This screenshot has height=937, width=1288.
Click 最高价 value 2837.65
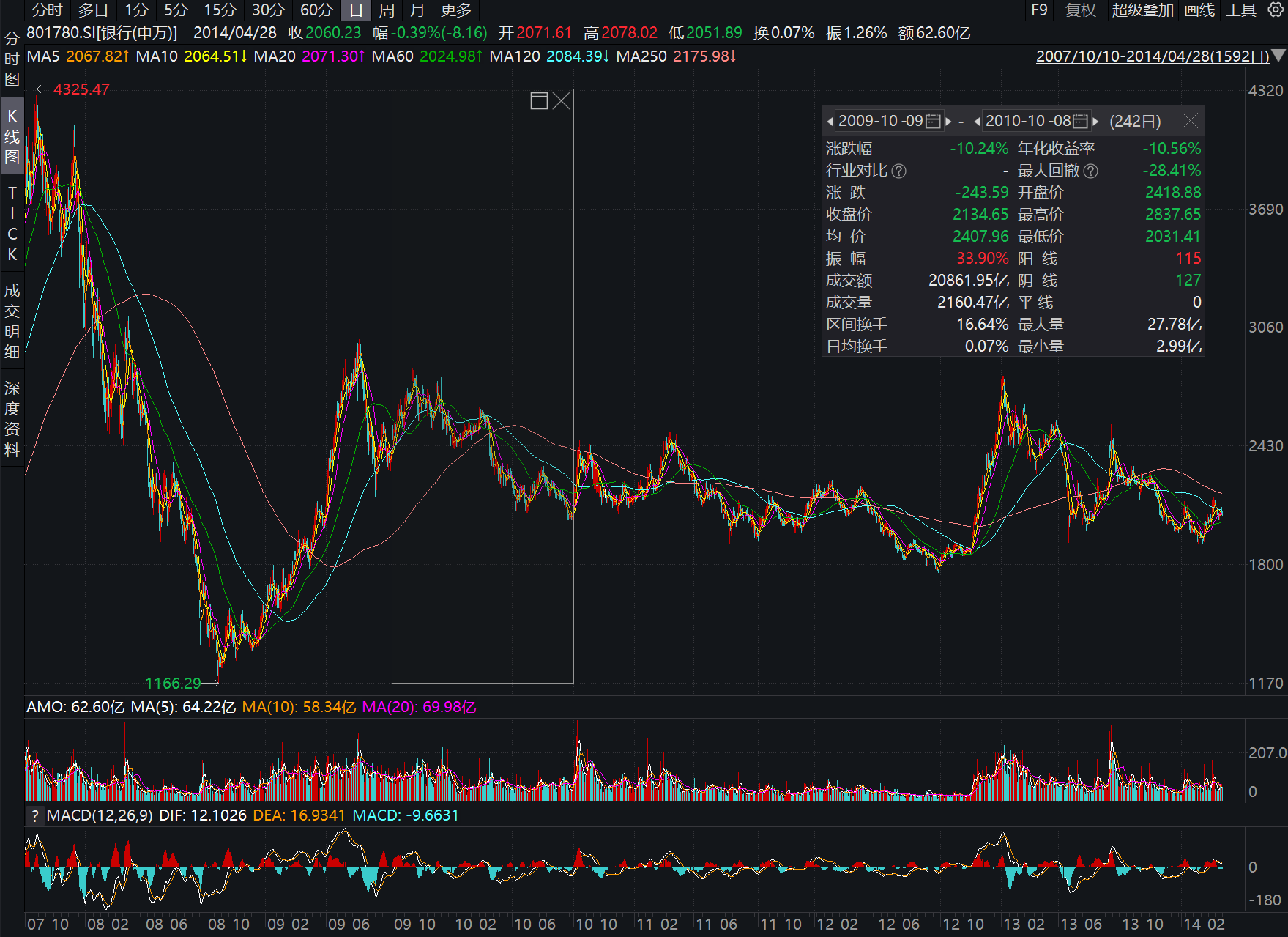[x=1173, y=215]
